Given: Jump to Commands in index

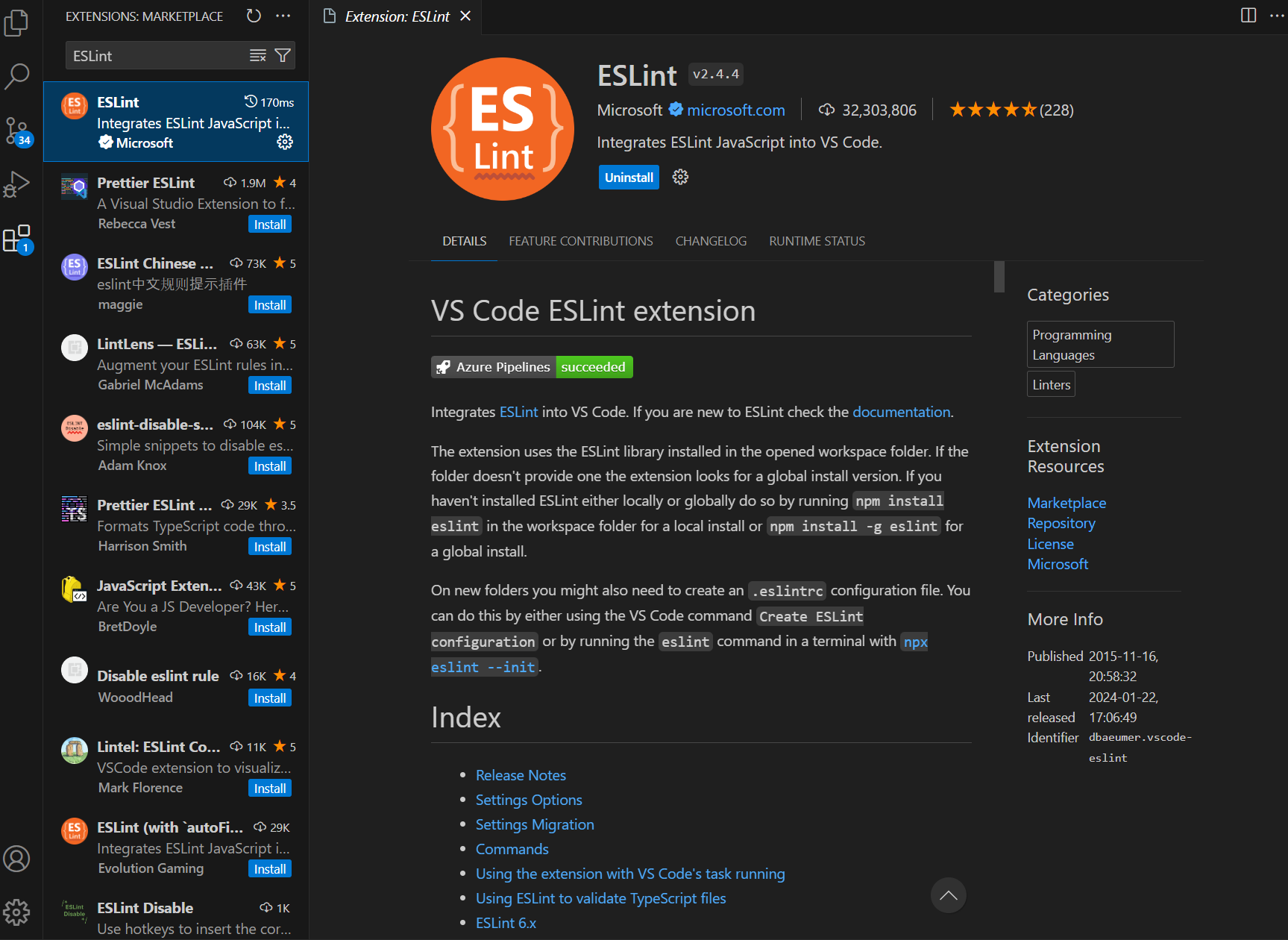Looking at the screenshot, I should click(512, 849).
